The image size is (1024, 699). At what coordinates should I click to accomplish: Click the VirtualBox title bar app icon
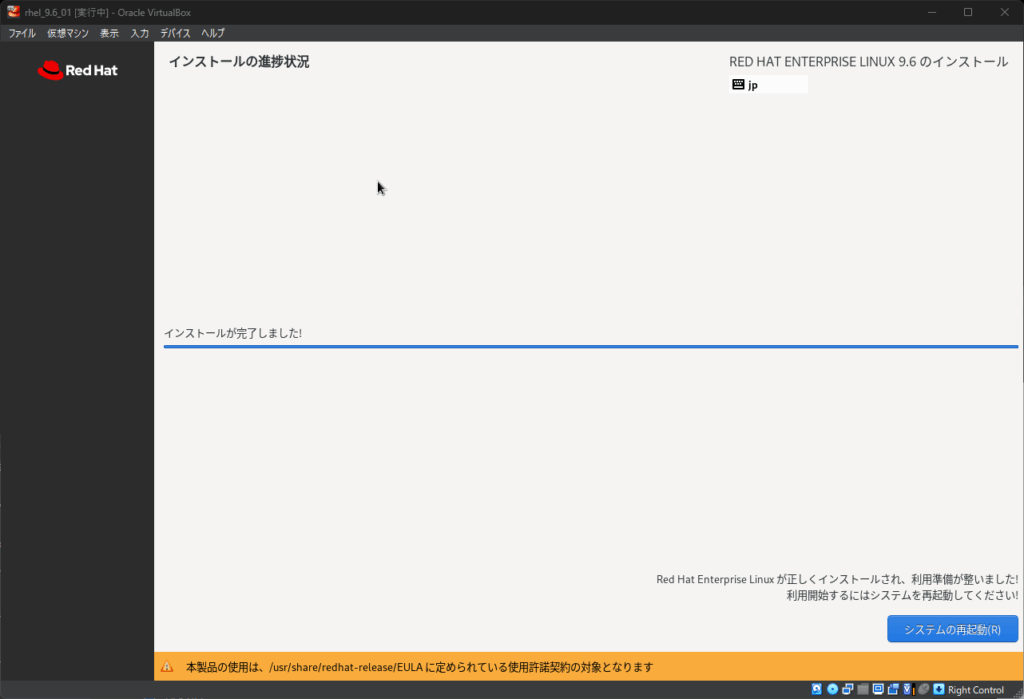coord(13,12)
